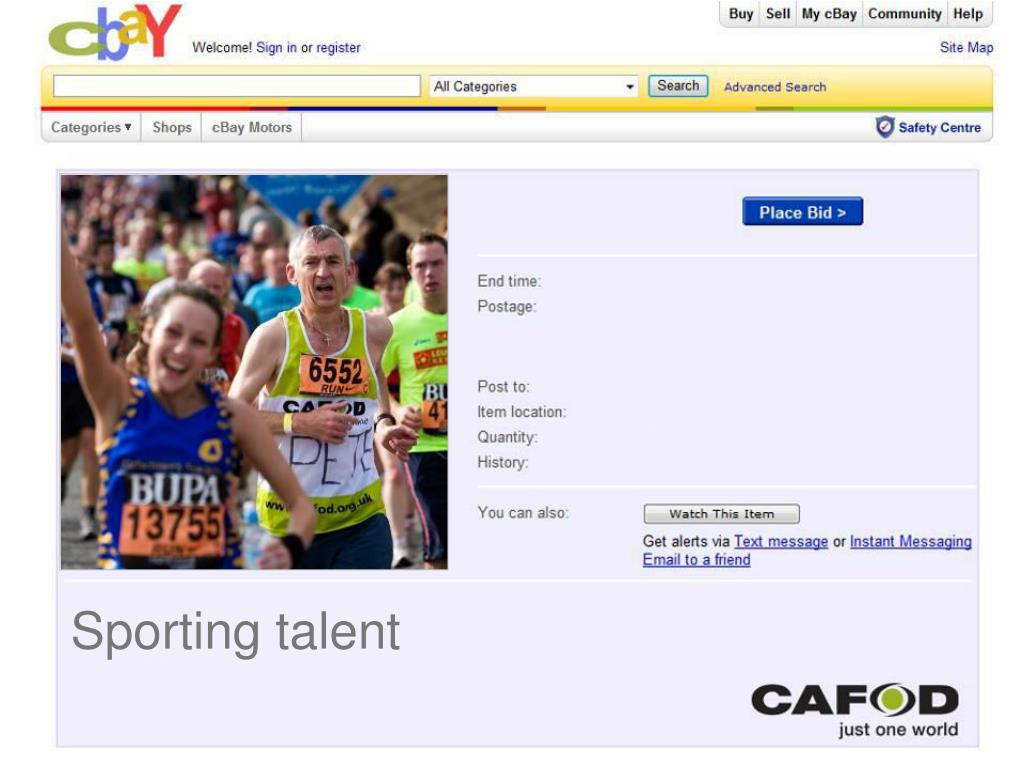The height and width of the screenshot is (768, 1024).
Task: Click the Help menu item
Action: [968, 14]
